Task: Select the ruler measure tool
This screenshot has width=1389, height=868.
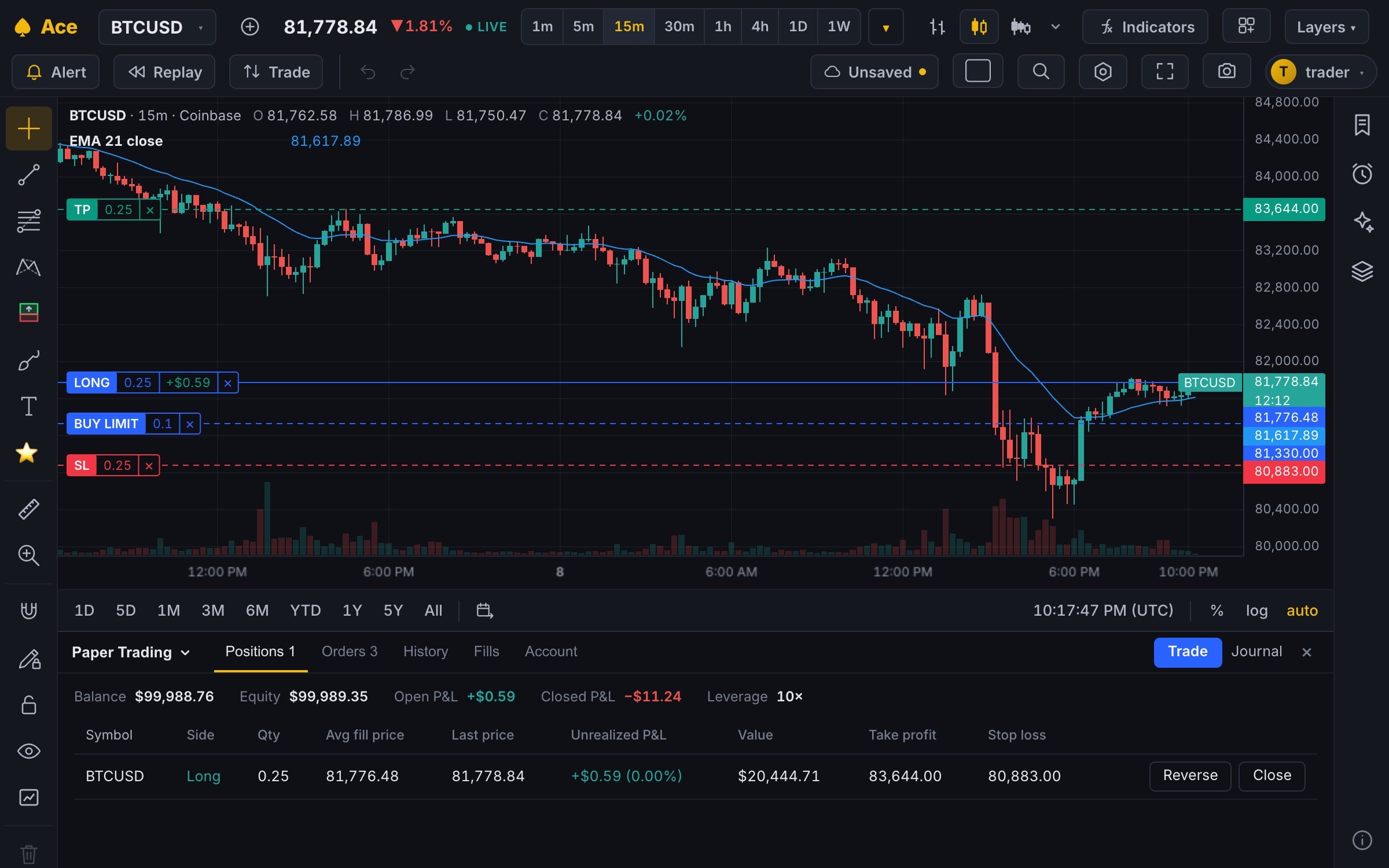Action: [x=28, y=509]
